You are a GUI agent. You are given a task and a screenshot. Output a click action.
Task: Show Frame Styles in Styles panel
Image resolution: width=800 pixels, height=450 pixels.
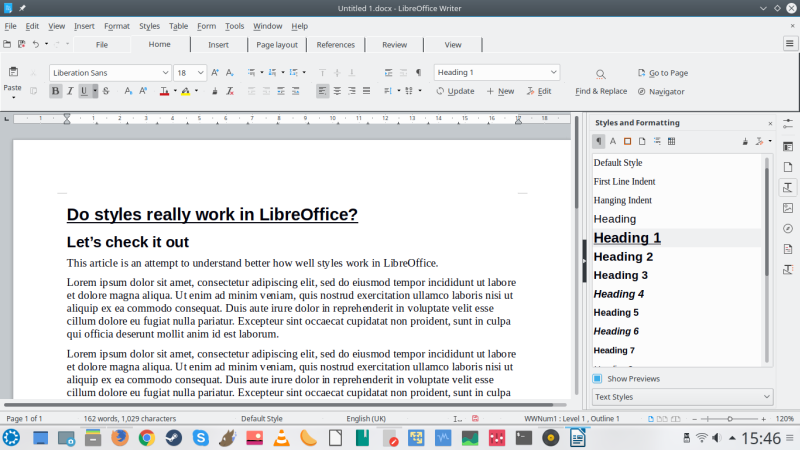627,141
